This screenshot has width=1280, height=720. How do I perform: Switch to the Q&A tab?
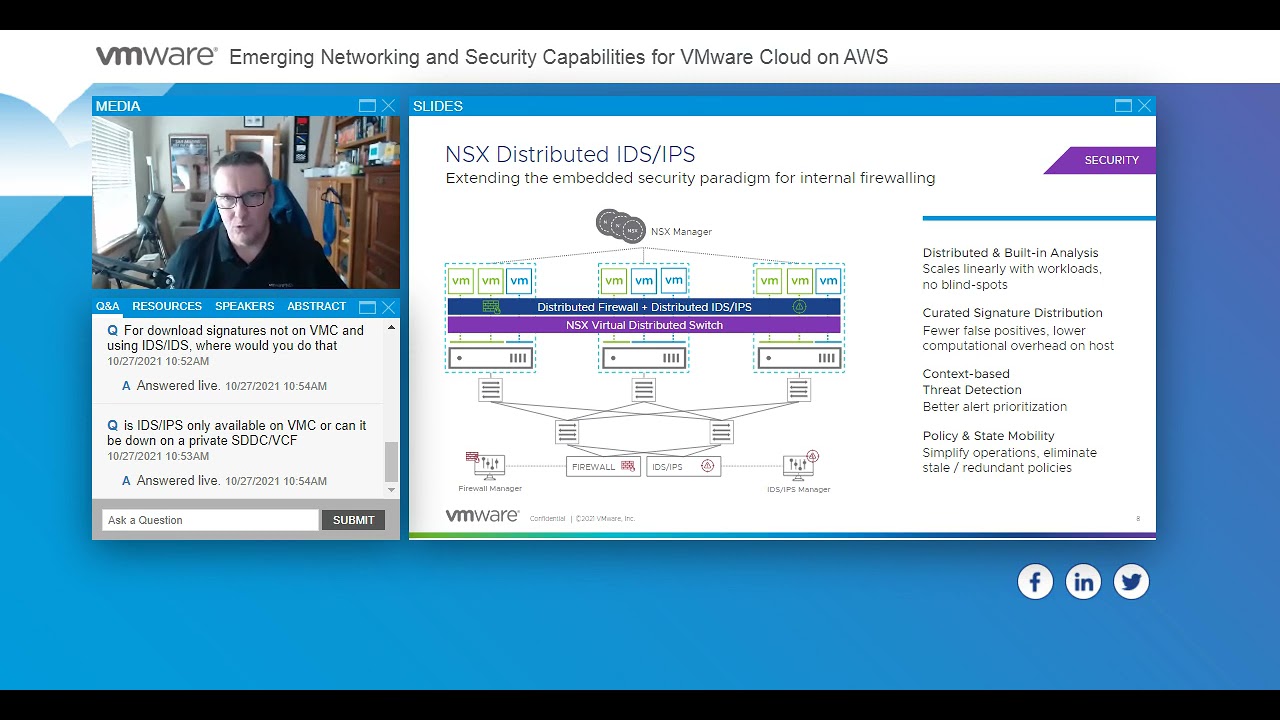108,306
